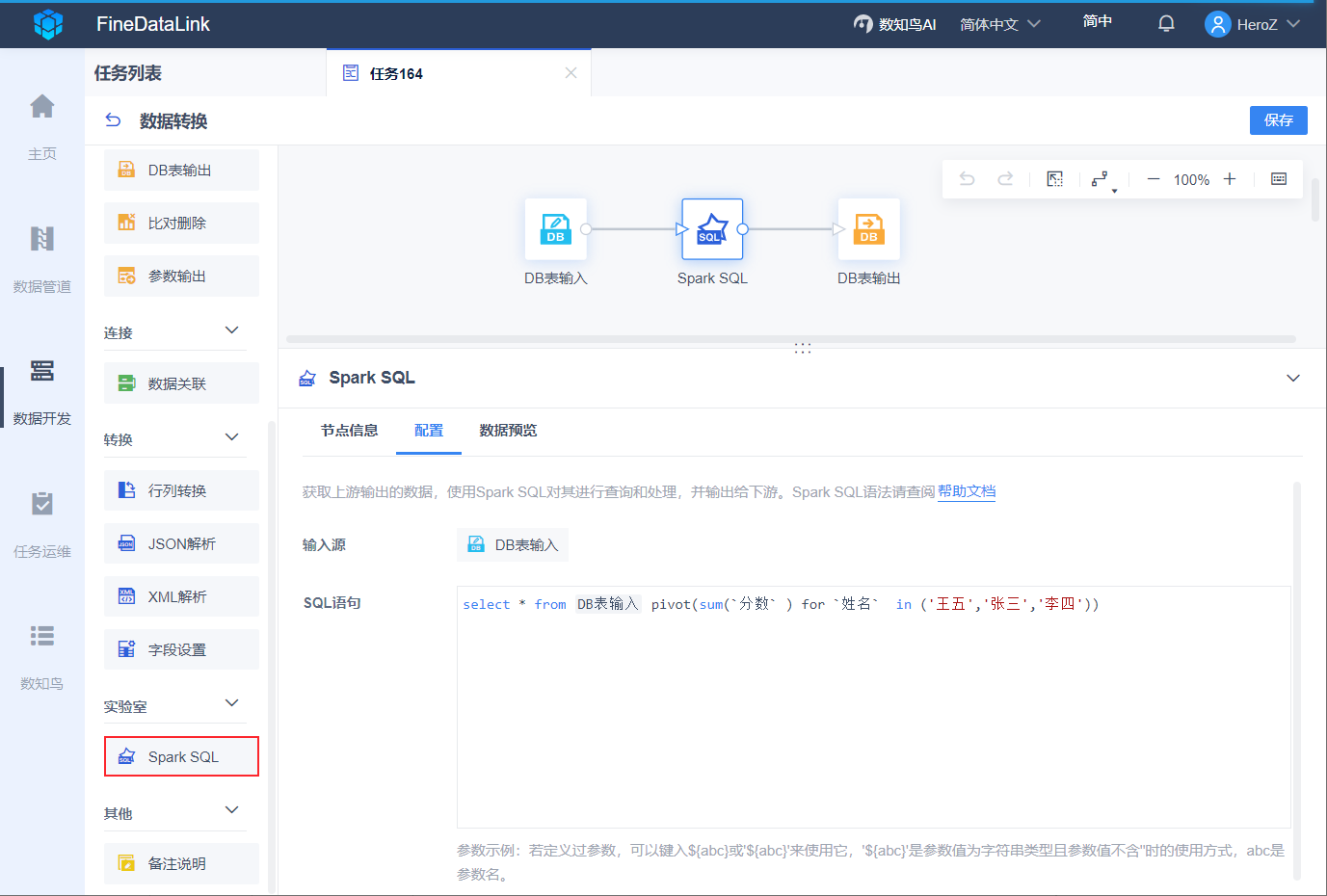The height and width of the screenshot is (896, 1327).
Task: Add 字段设置 operator from palette
Action: pos(181,649)
